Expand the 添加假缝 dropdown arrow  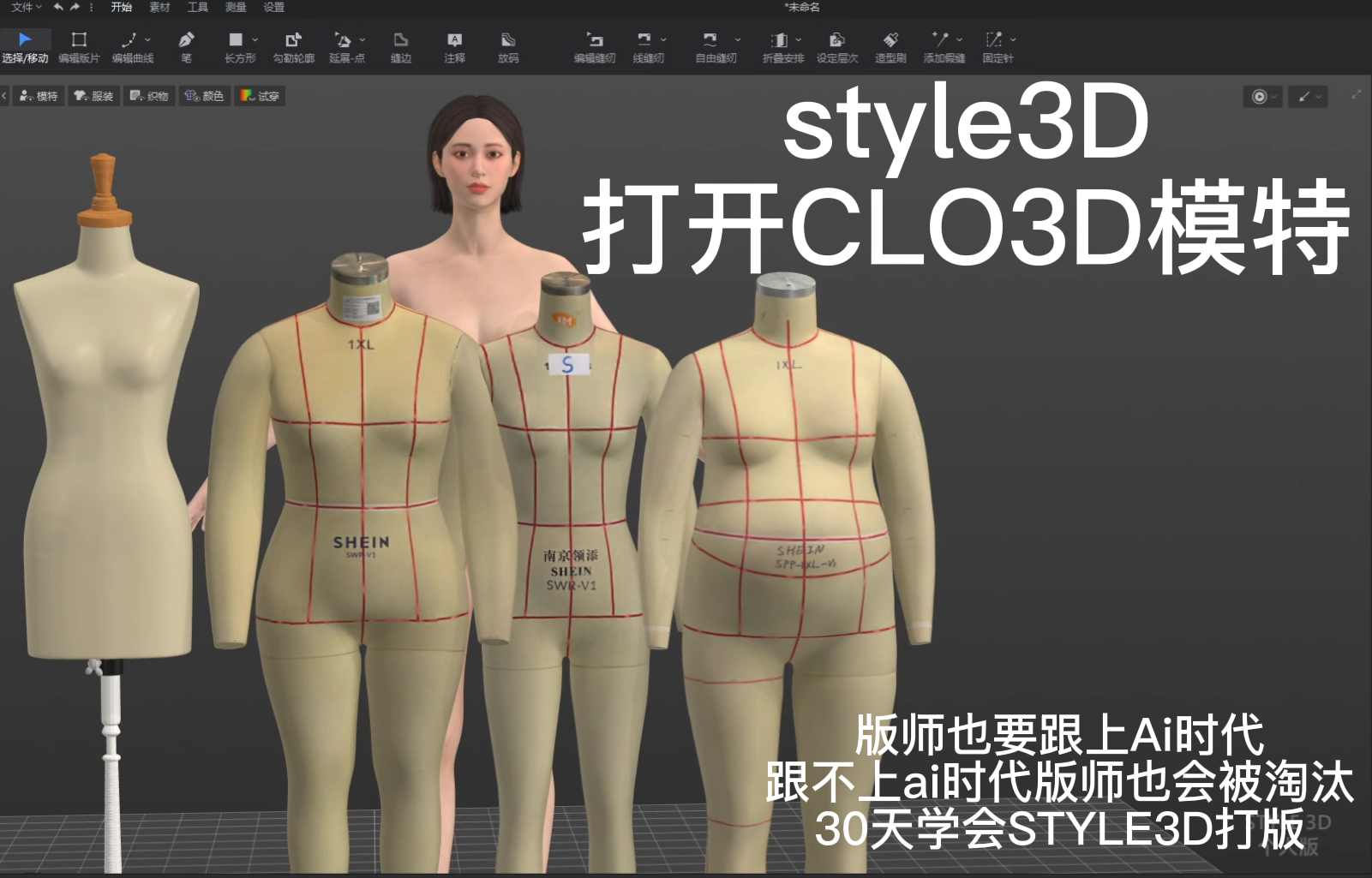959,39
